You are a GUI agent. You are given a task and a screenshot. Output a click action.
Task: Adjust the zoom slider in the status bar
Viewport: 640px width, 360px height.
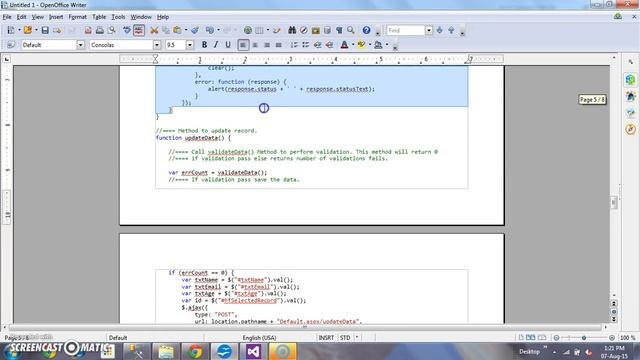[584, 338]
